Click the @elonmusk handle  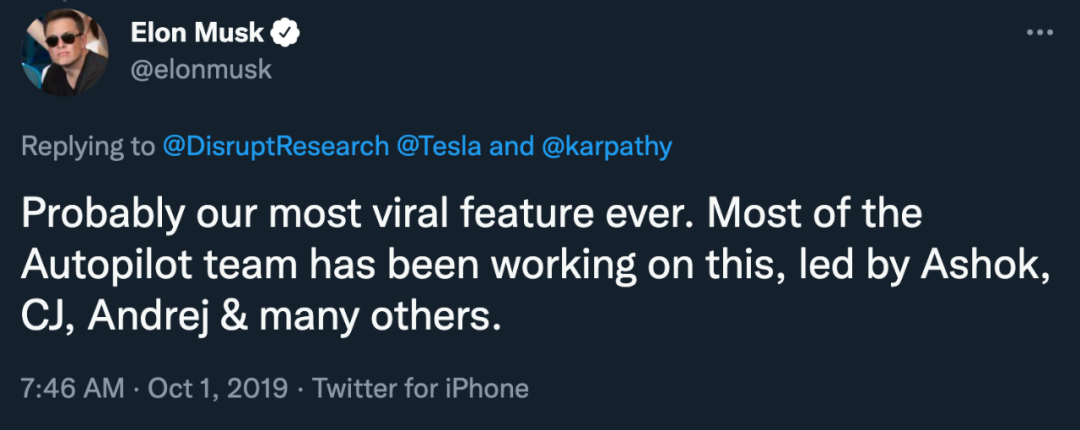click(201, 70)
